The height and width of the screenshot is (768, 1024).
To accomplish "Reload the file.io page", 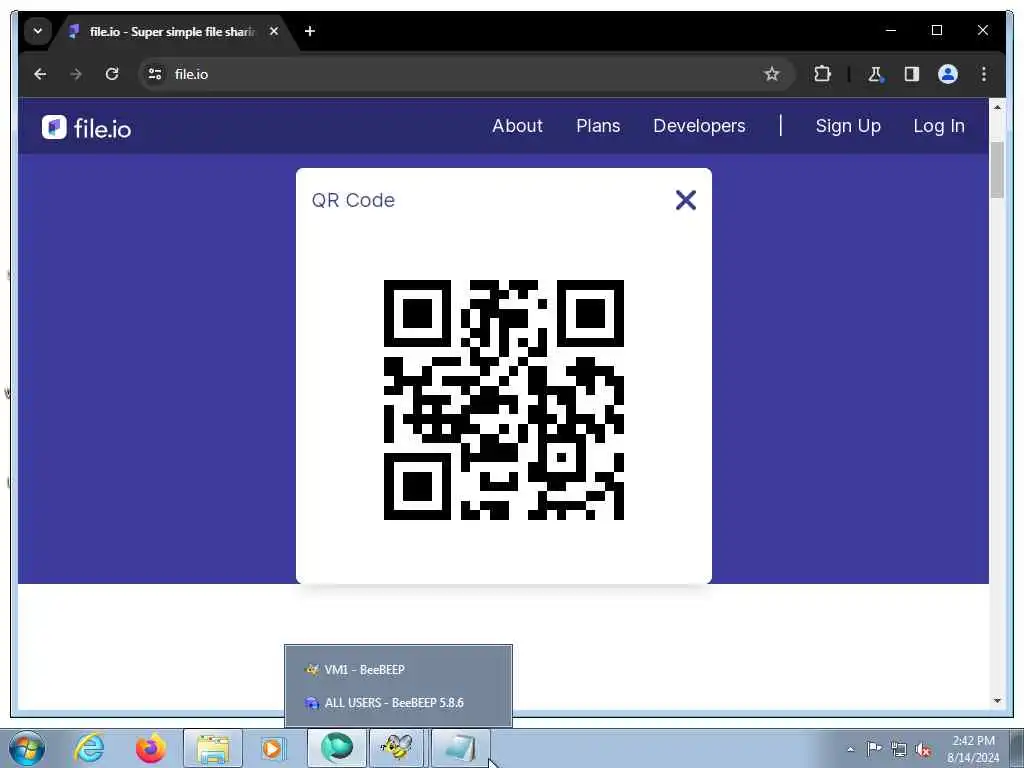I will coord(112,74).
